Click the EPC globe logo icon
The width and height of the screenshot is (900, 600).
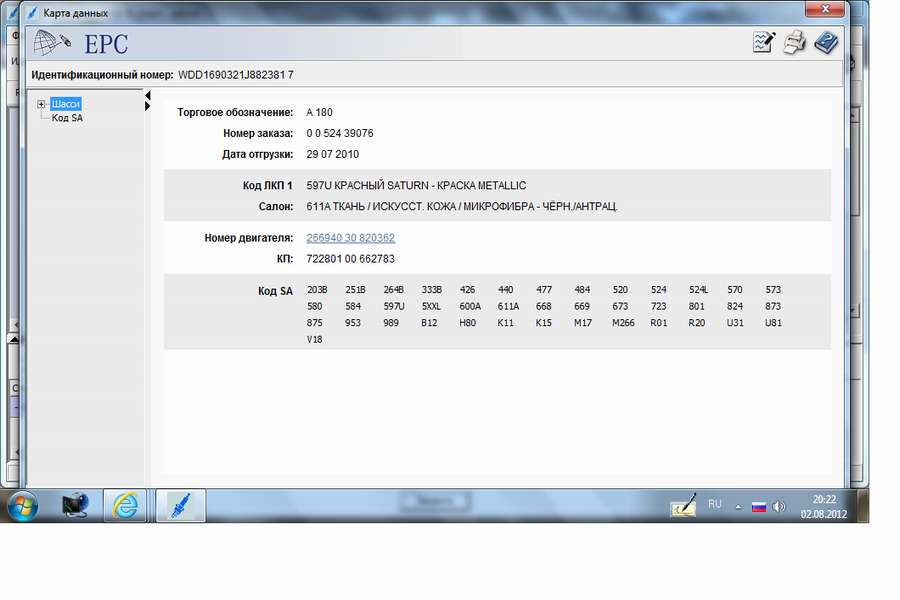tap(53, 43)
